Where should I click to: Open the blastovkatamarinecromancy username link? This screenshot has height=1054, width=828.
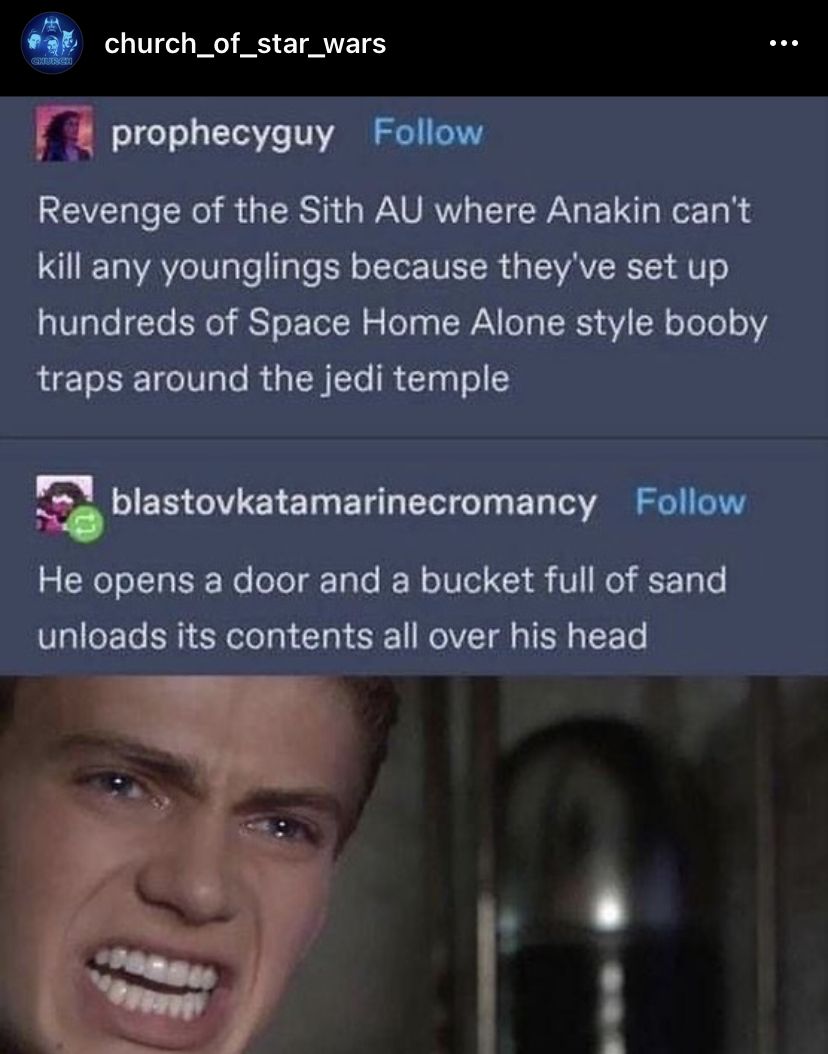click(x=354, y=503)
